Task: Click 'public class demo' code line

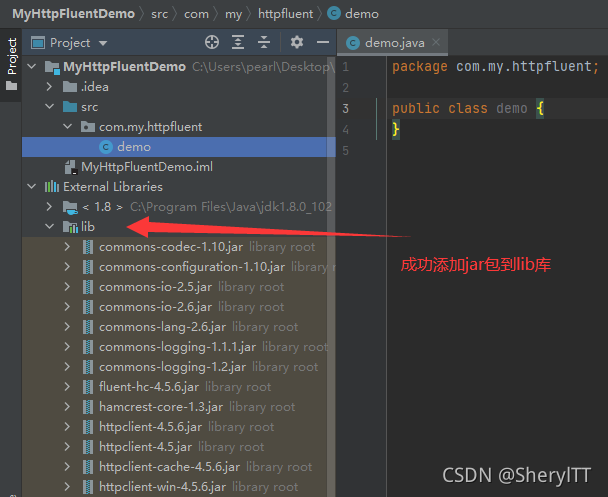Action: pos(460,109)
